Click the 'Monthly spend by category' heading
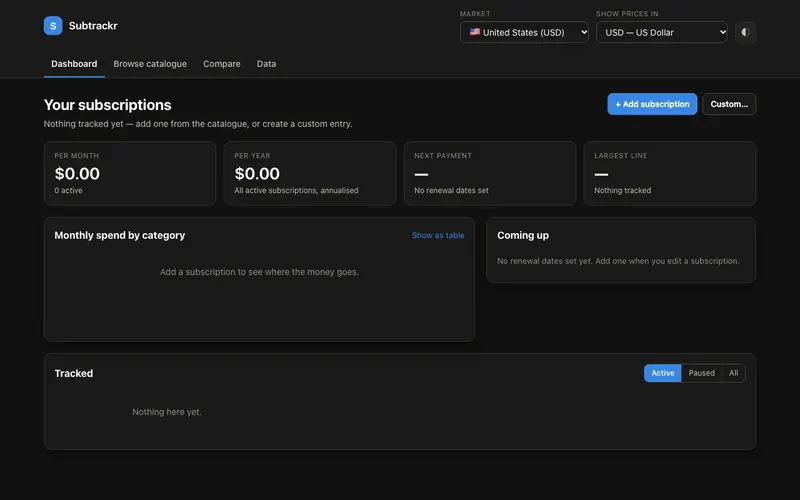 (120, 235)
